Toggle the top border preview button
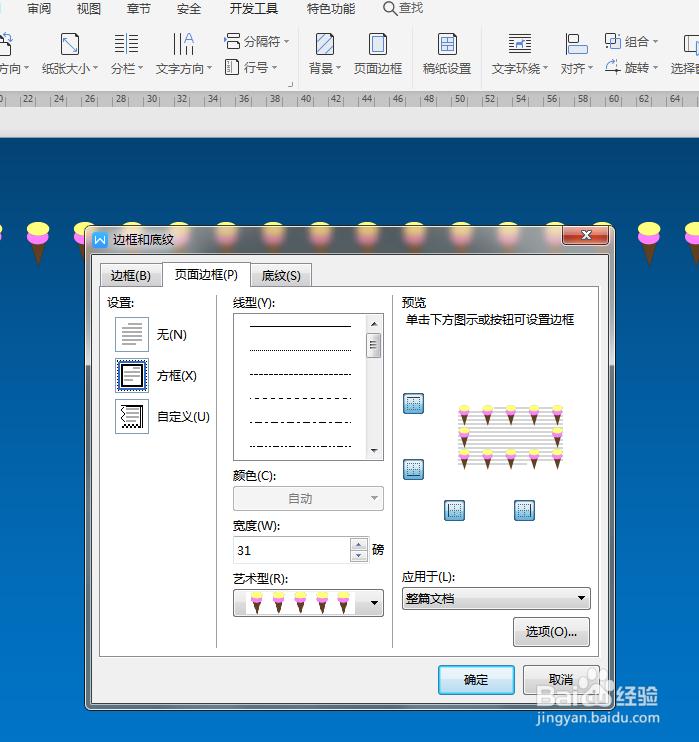The width and height of the screenshot is (699, 742). [413, 404]
